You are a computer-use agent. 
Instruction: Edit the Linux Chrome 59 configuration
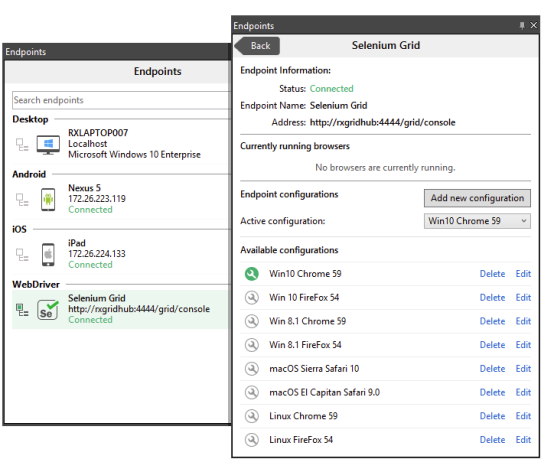(523, 416)
